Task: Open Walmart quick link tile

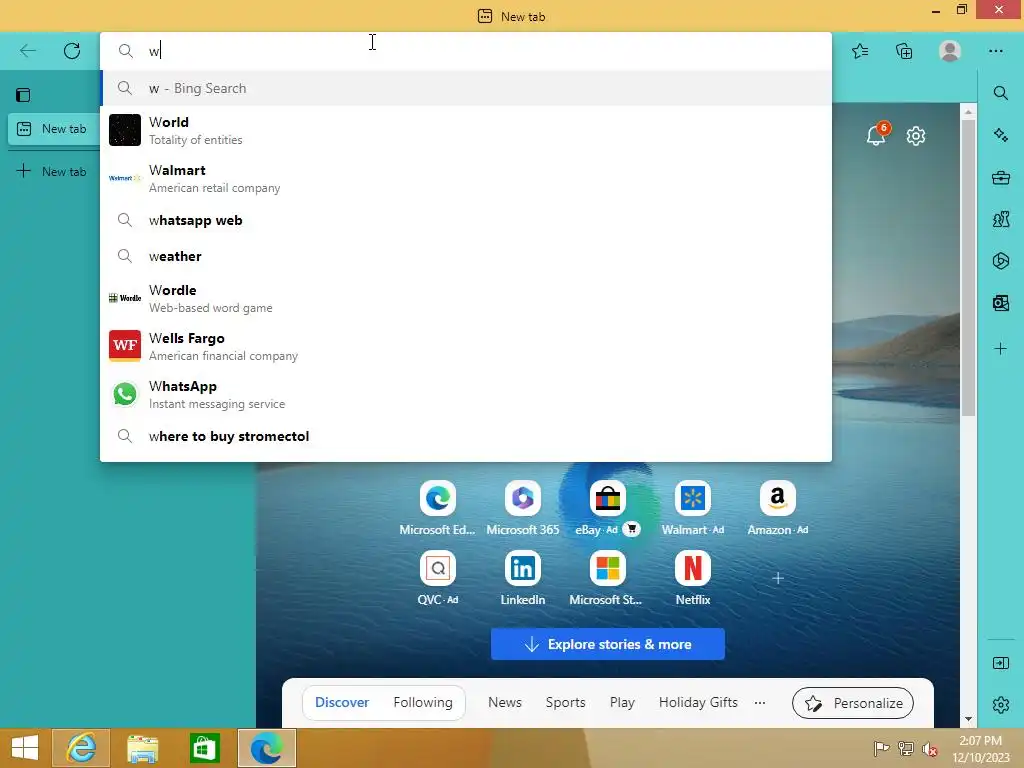Action: 693,508
